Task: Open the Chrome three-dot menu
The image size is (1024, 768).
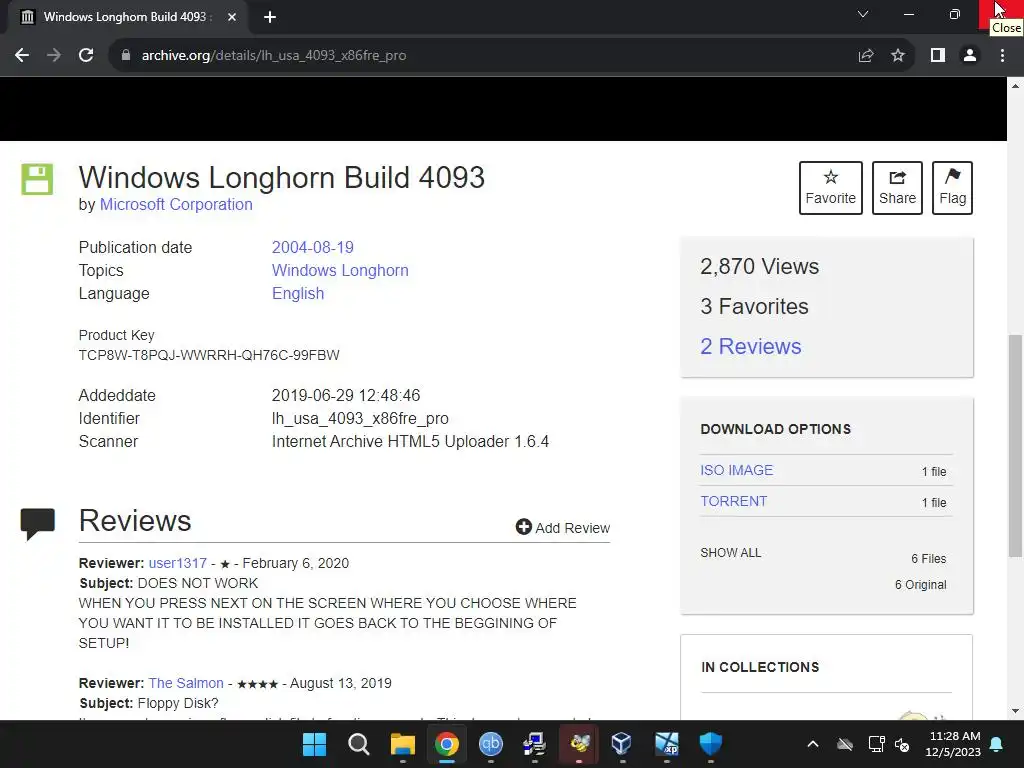Action: click(1002, 56)
